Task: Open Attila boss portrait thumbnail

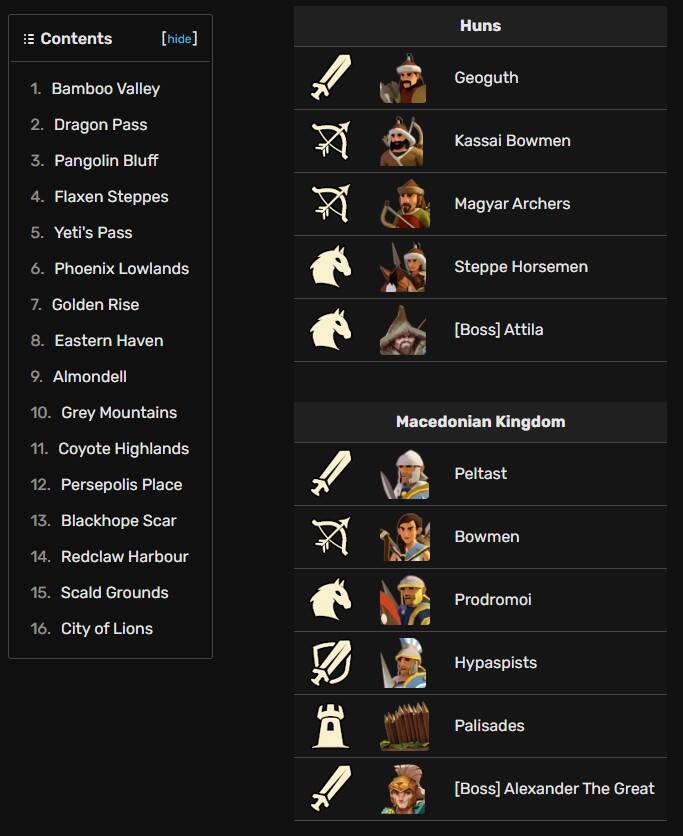Action: click(x=403, y=330)
